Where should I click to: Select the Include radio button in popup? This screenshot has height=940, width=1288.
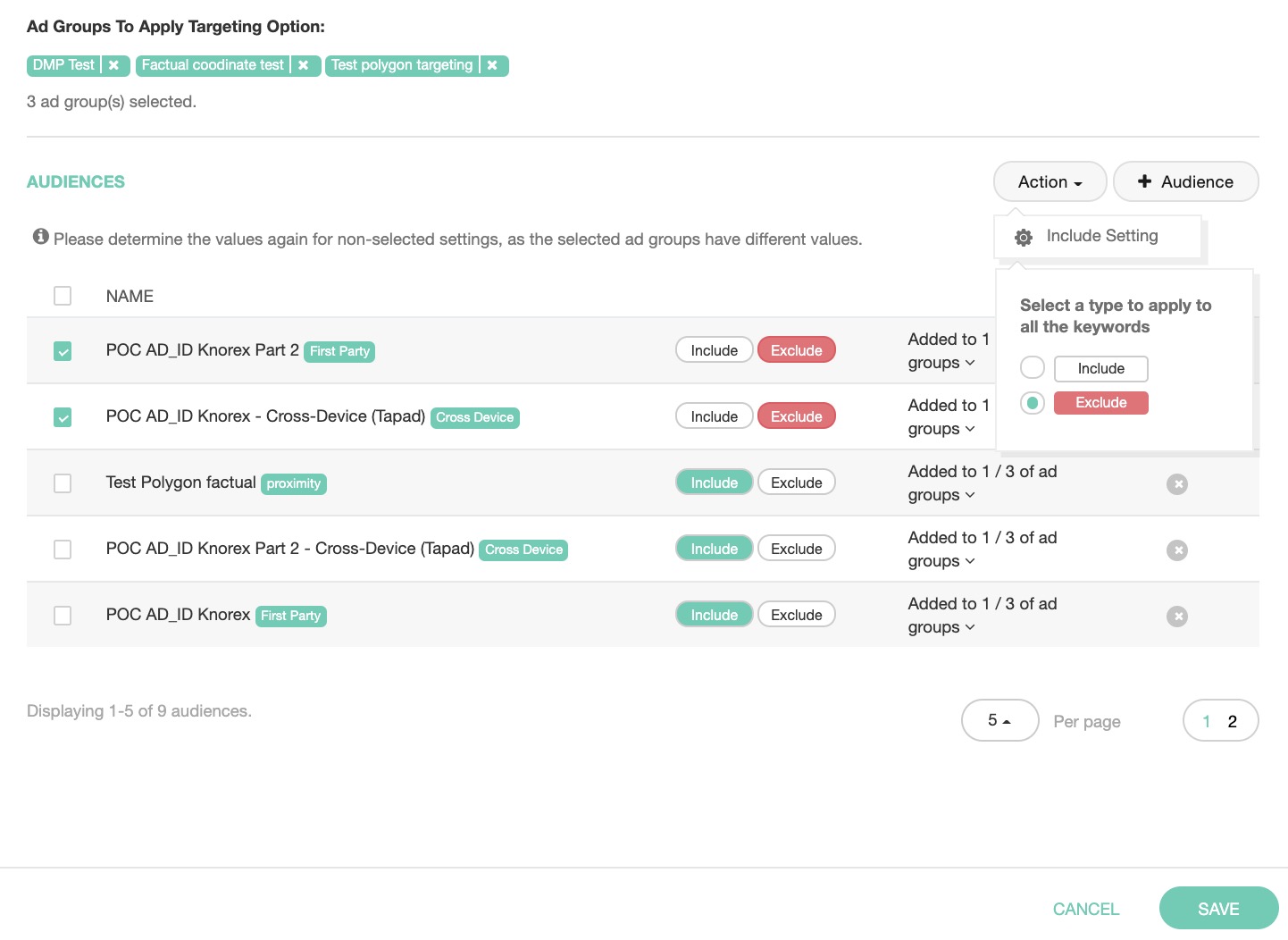[1033, 368]
